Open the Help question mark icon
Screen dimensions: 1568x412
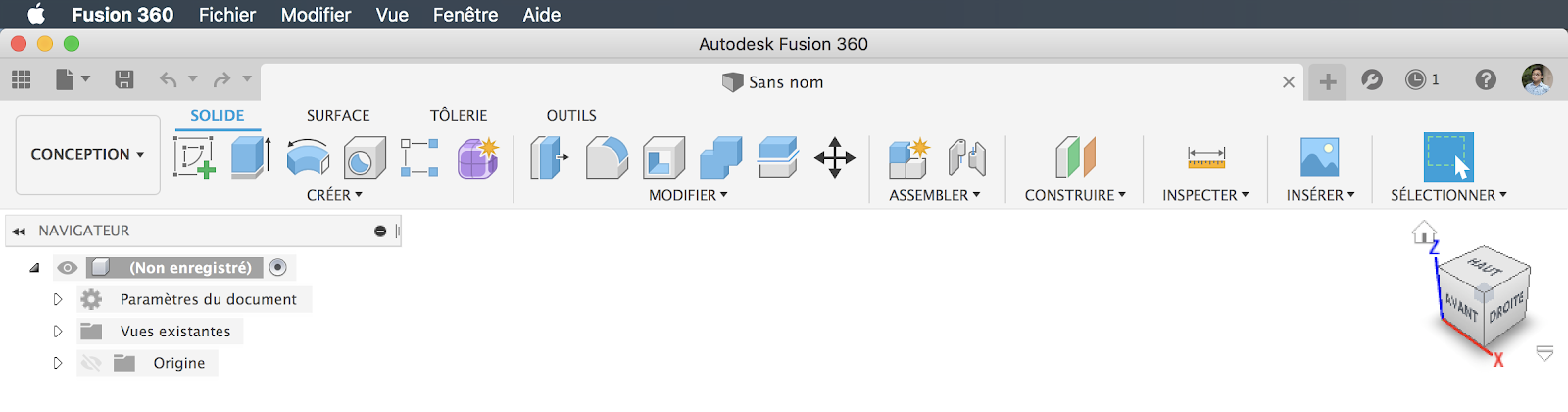point(1486,79)
